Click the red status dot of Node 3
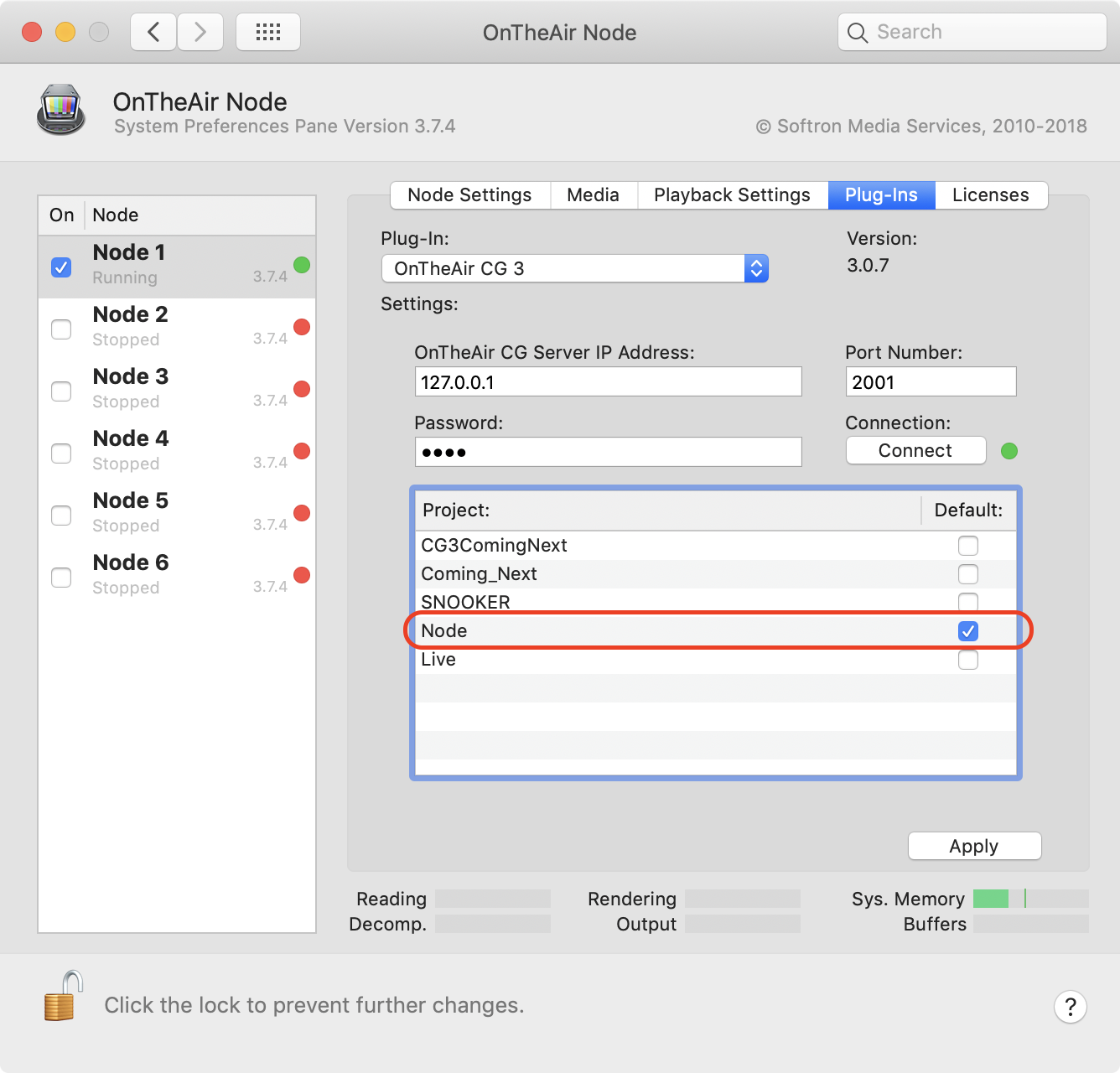 click(x=302, y=389)
